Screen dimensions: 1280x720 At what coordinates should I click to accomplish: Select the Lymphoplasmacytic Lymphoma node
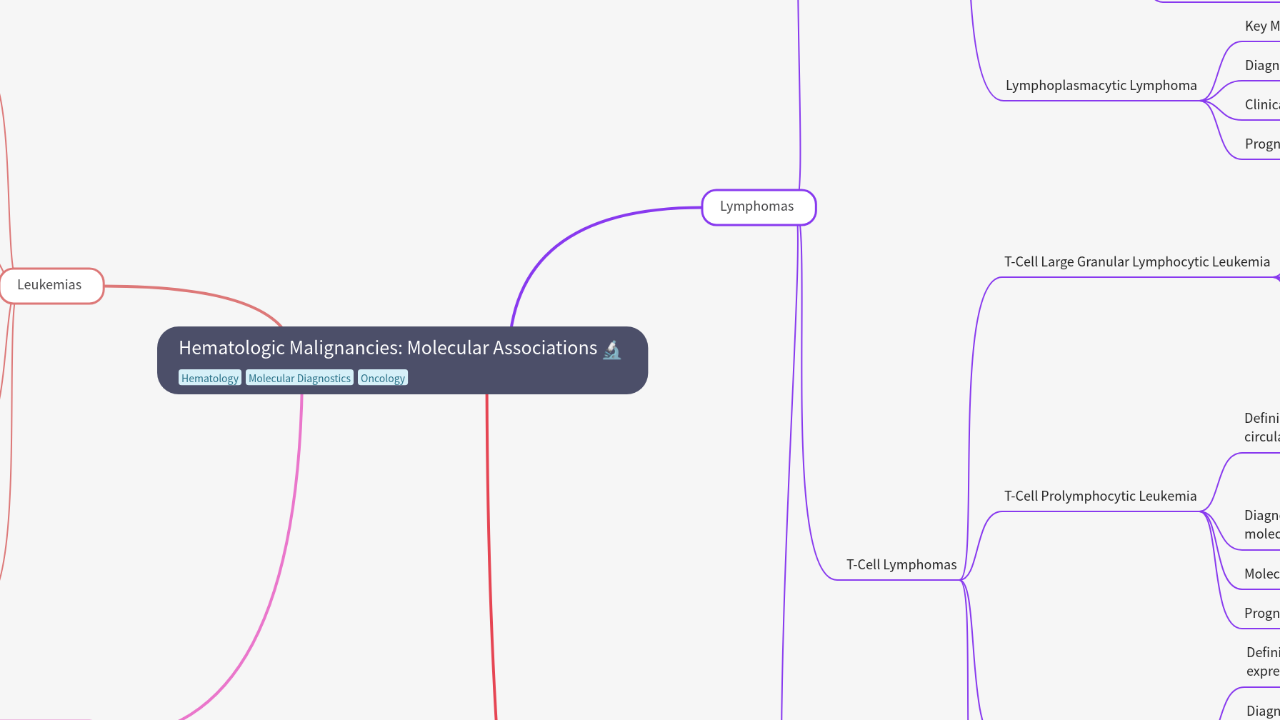point(1101,86)
